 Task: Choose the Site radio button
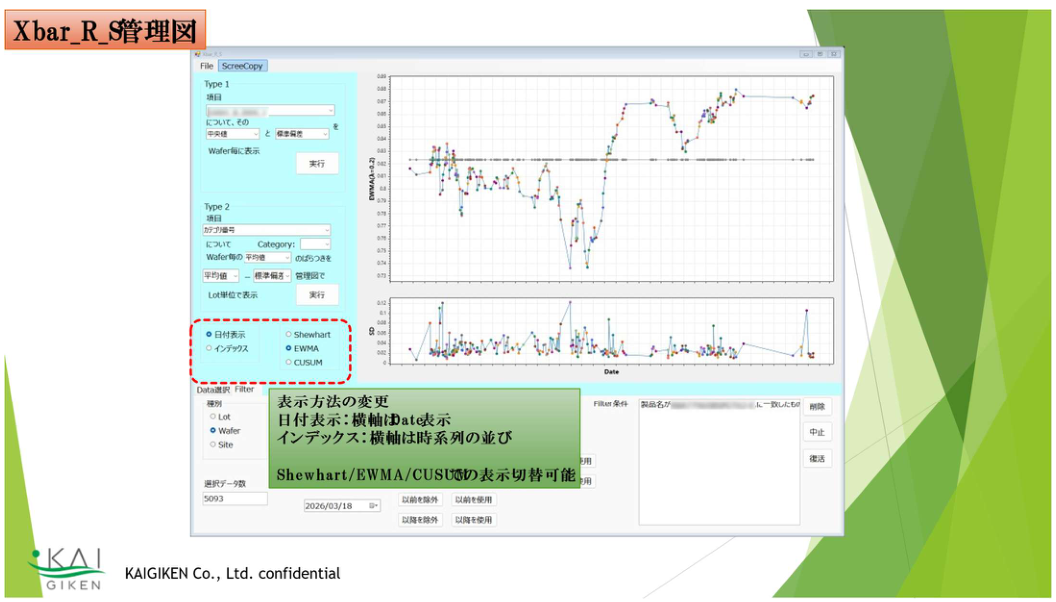[213, 444]
